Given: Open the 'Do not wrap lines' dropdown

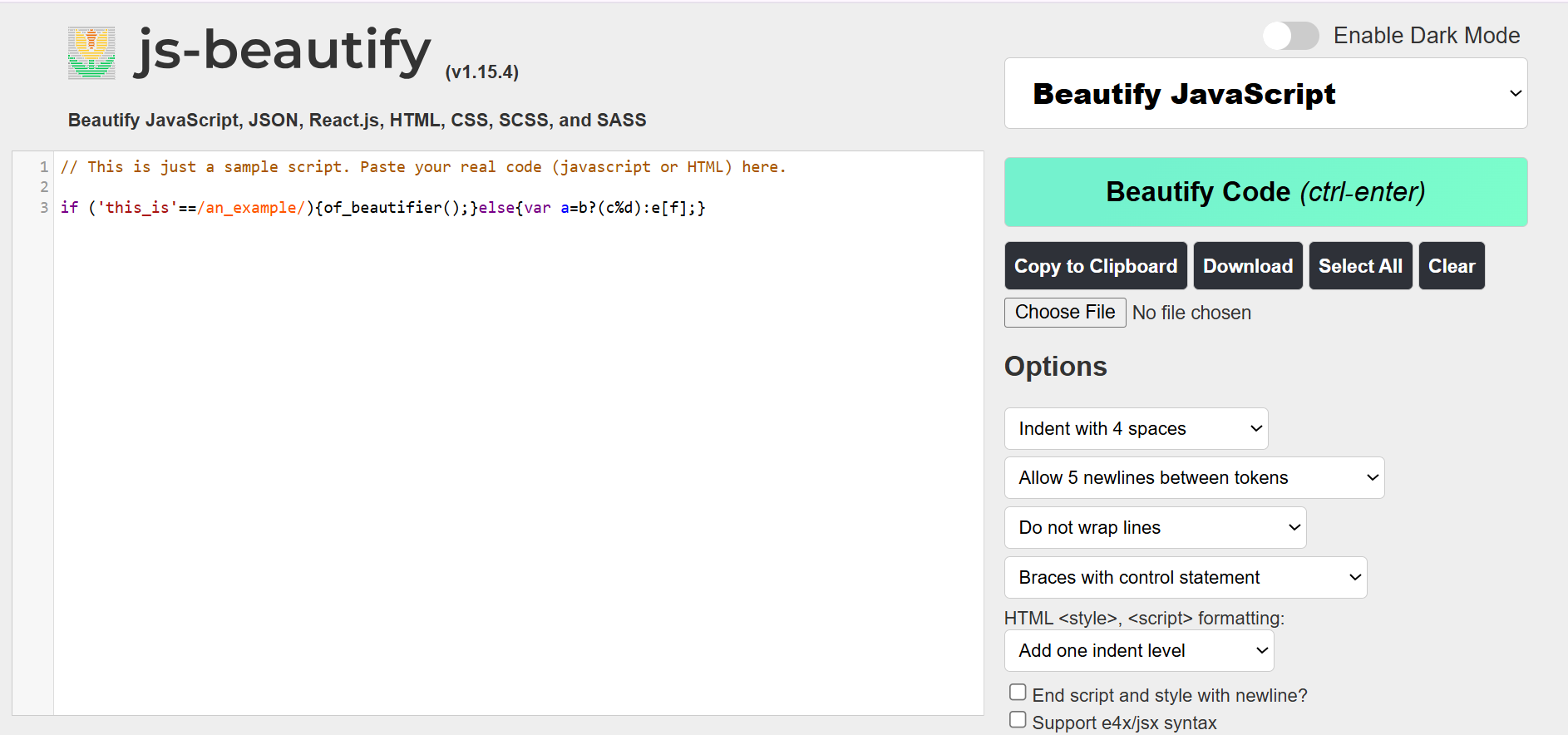Looking at the screenshot, I should point(1155,527).
